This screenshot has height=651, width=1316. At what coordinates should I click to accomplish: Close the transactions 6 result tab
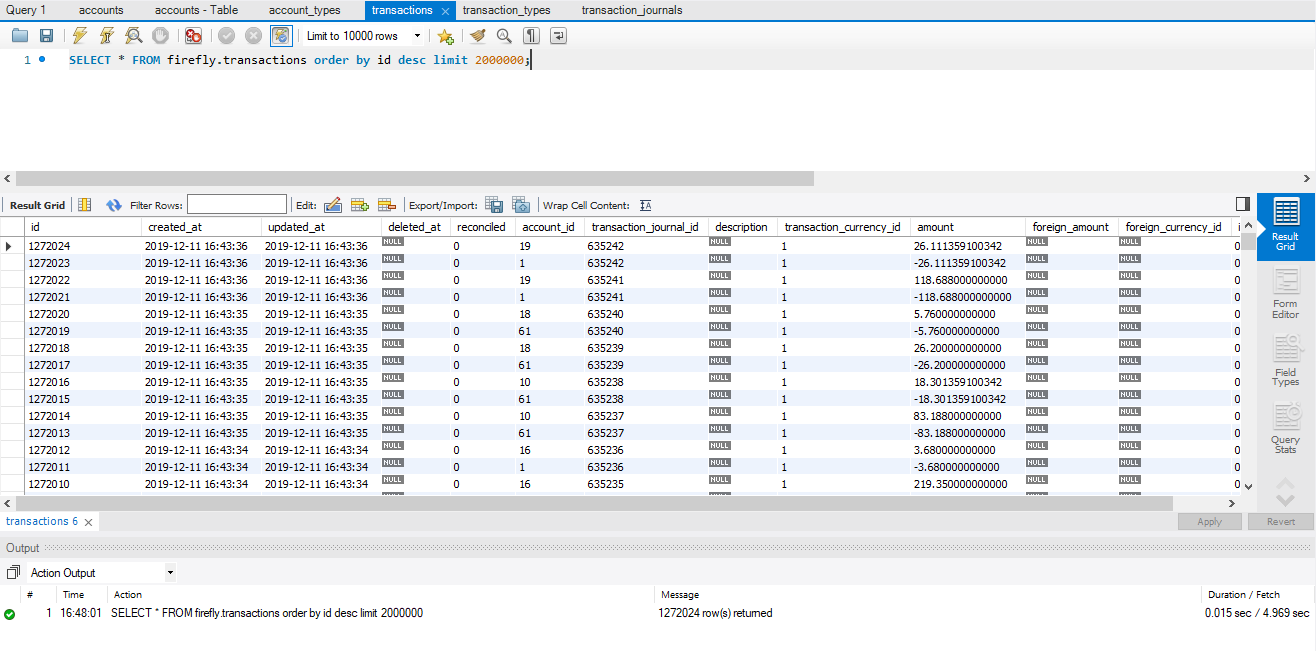[89, 522]
